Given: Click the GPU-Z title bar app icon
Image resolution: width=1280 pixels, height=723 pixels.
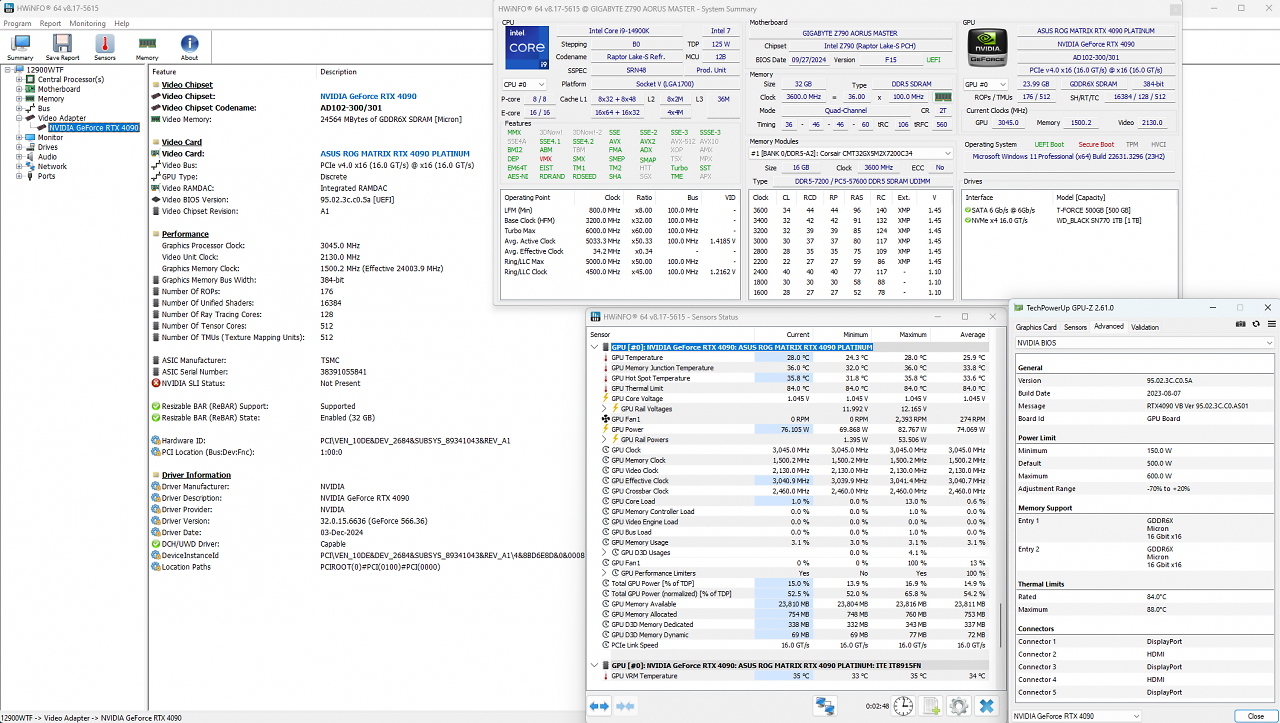Looking at the screenshot, I should [x=1020, y=308].
